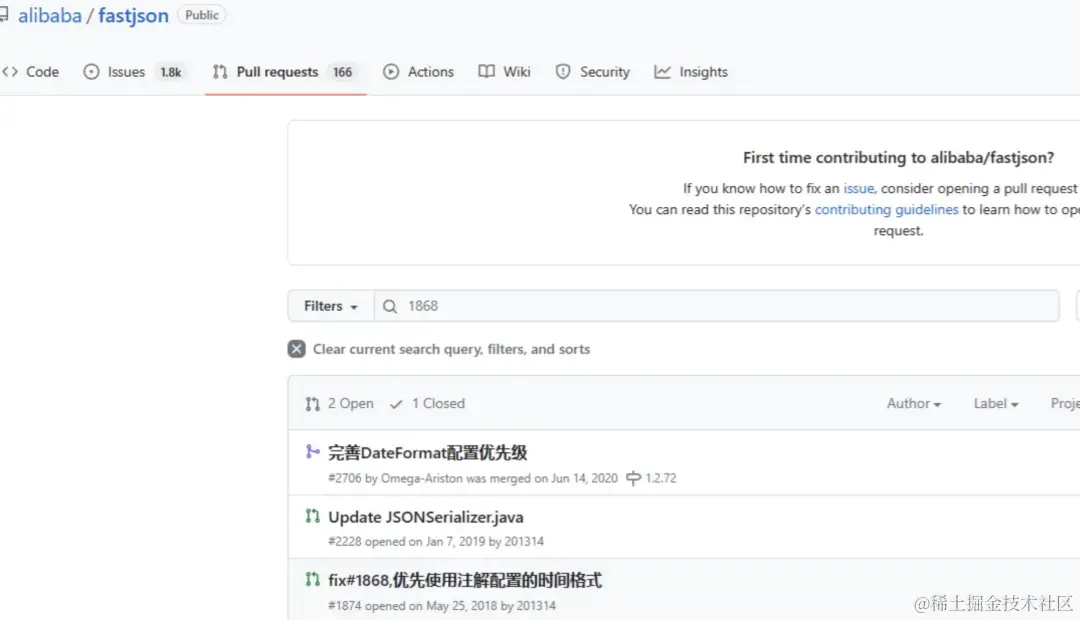Screen dimensions: 1080x620
Task: Open author 201314 on PR #1874
Action: (536, 606)
